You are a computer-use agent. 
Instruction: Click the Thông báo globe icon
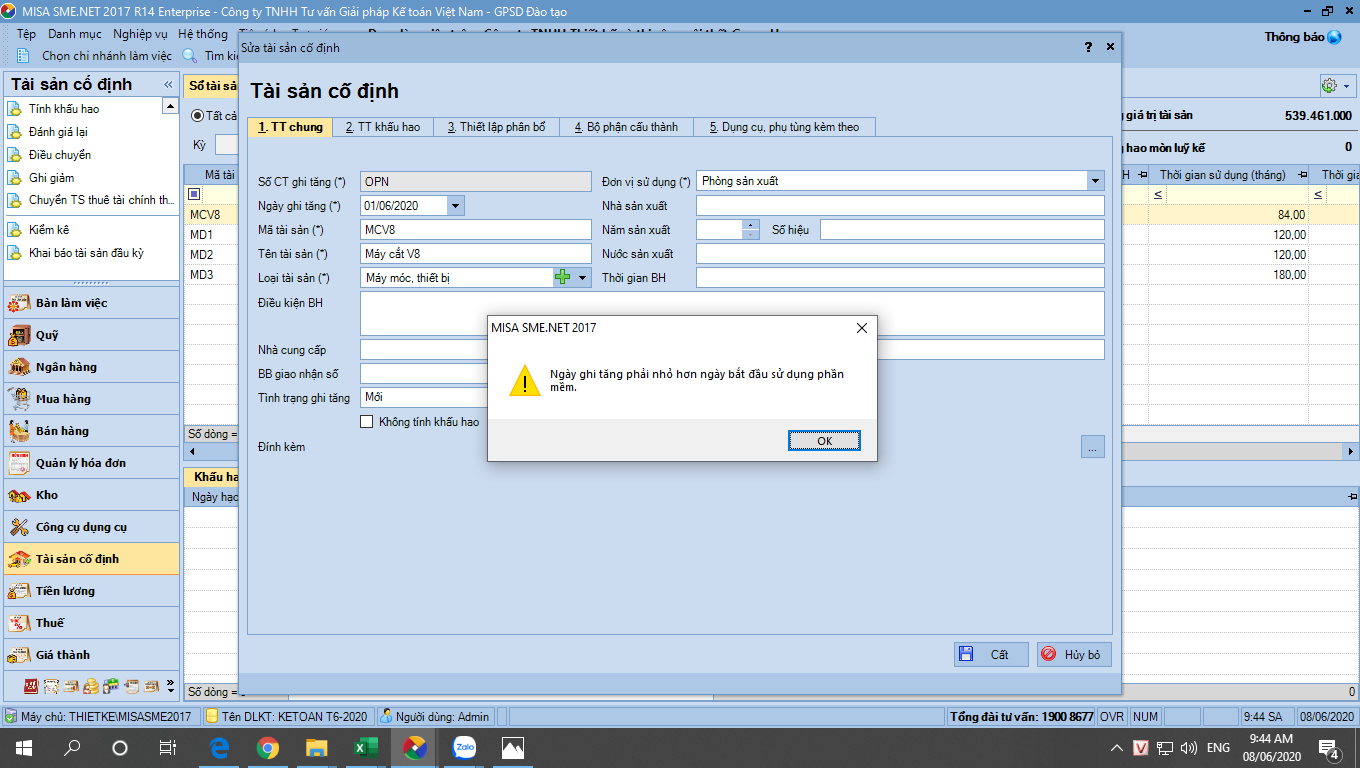[1334, 37]
